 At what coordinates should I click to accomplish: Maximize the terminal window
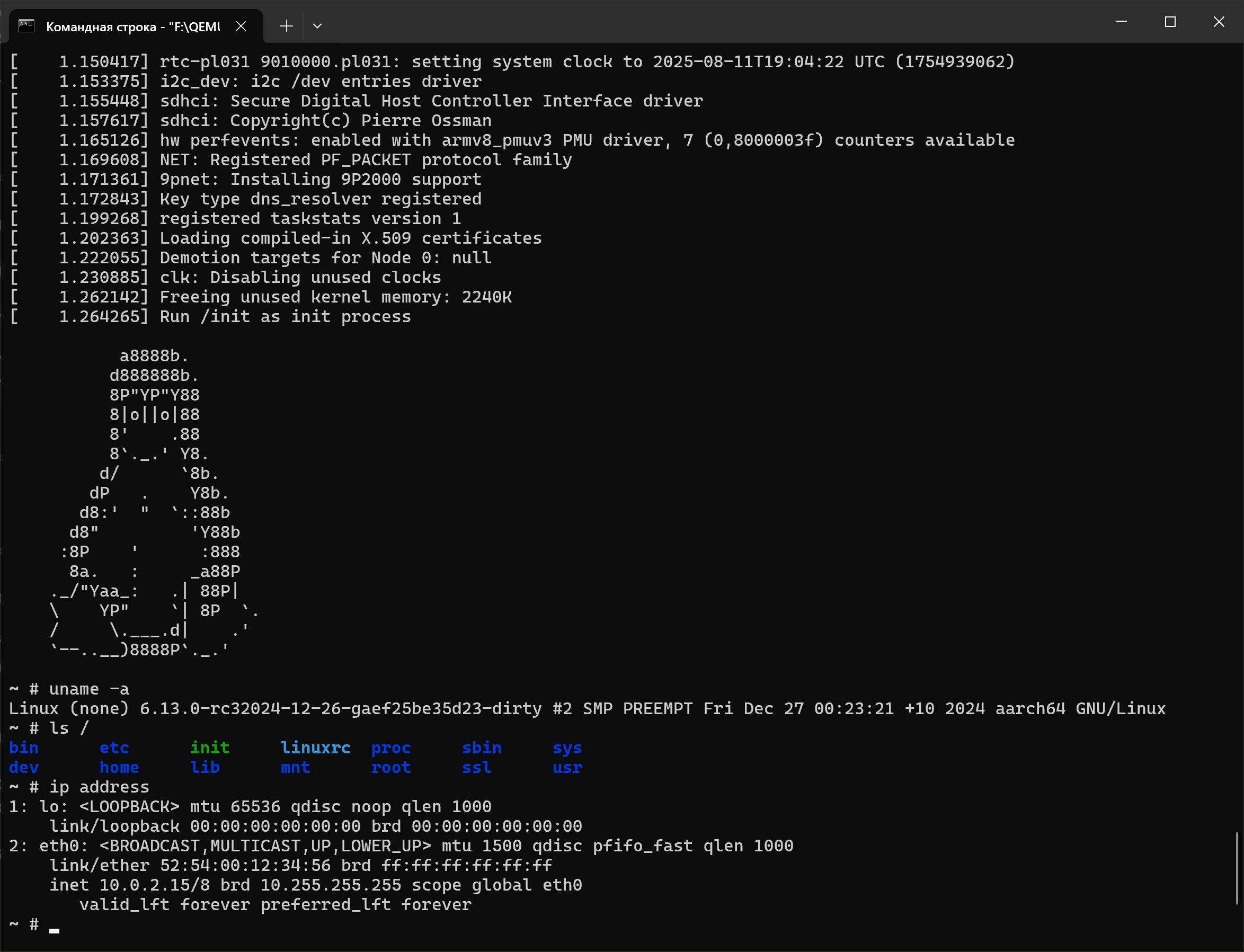(x=1170, y=22)
